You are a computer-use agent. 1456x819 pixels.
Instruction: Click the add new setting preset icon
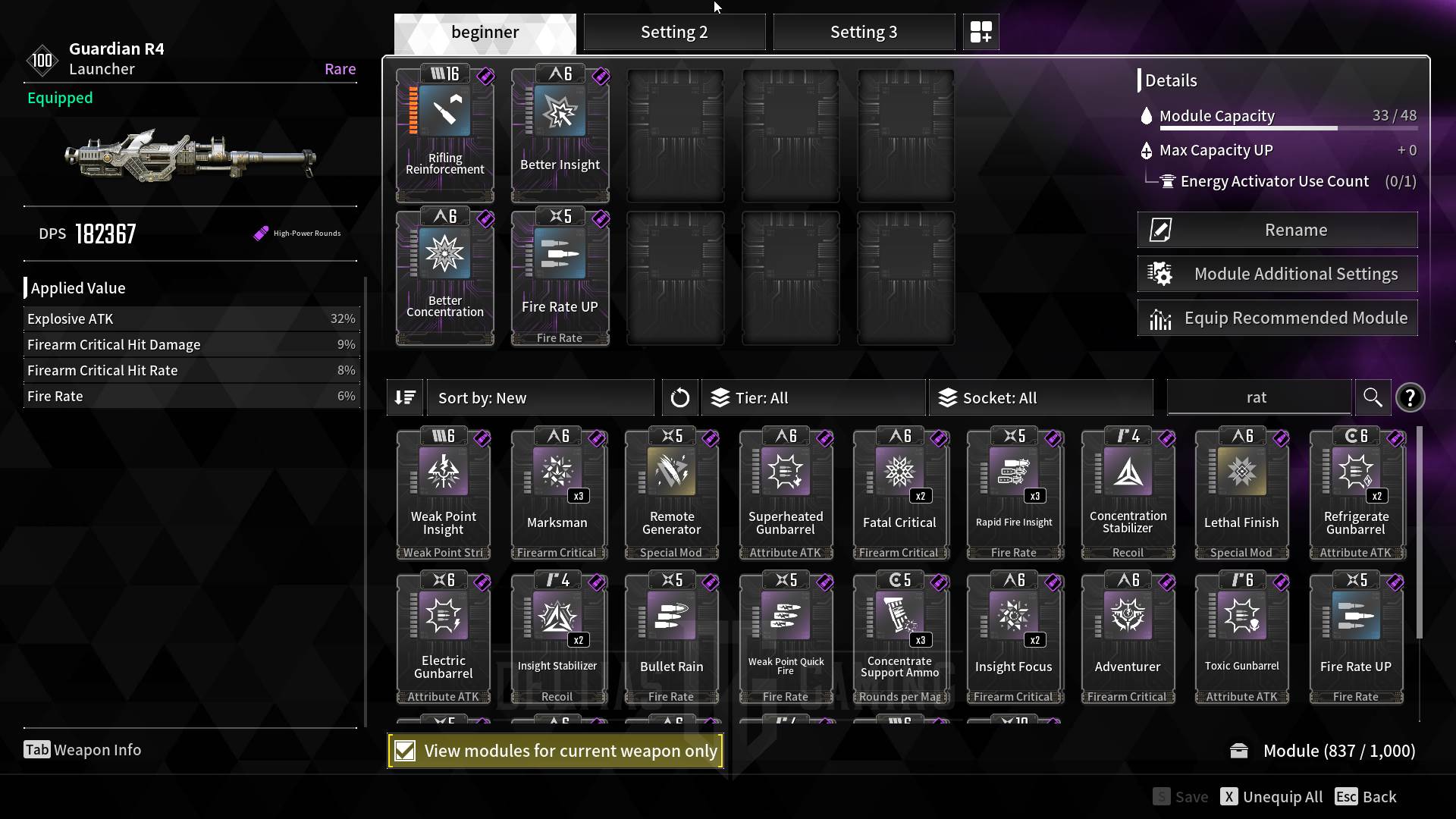[981, 32]
